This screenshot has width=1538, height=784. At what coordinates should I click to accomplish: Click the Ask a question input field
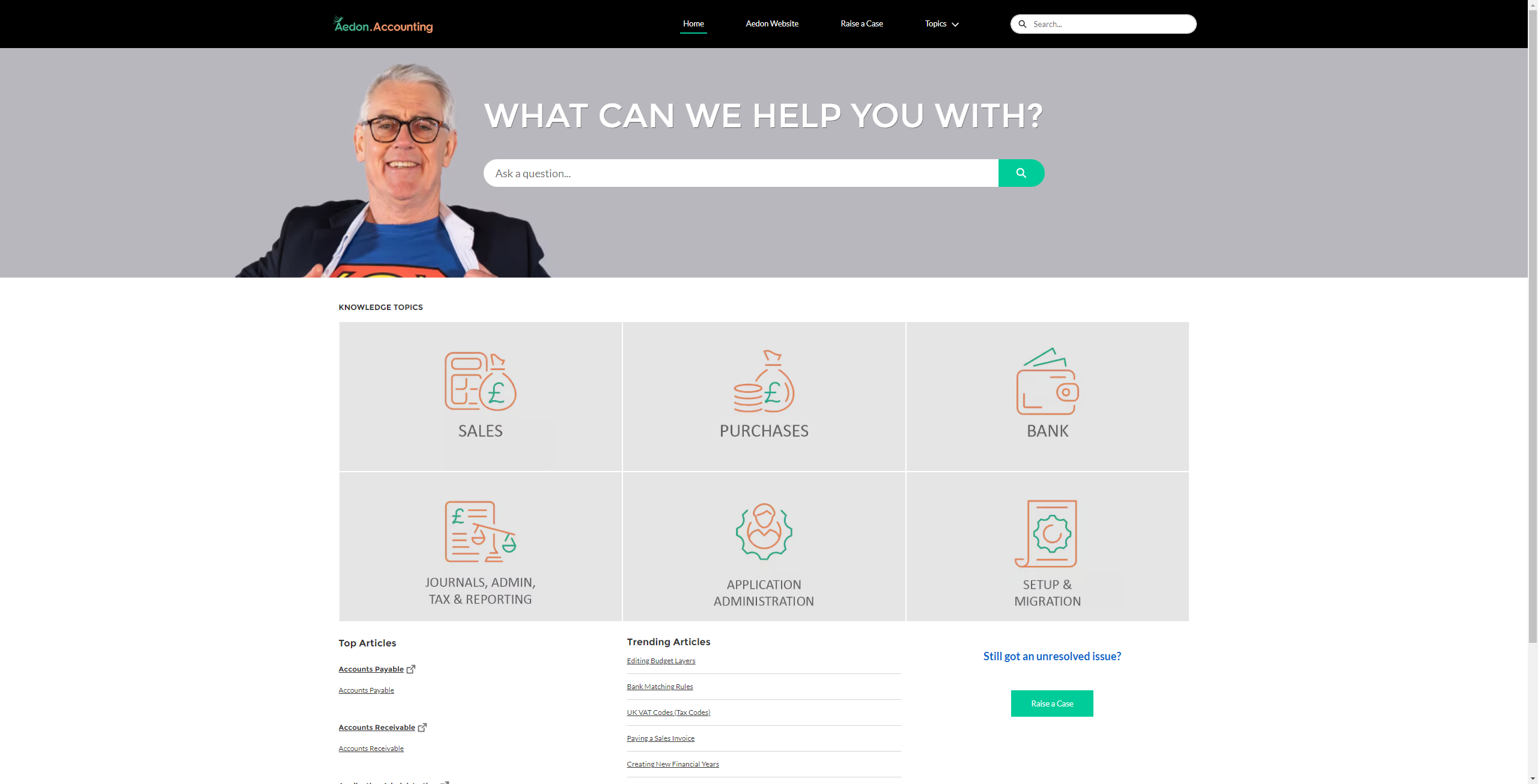(x=740, y=172)
